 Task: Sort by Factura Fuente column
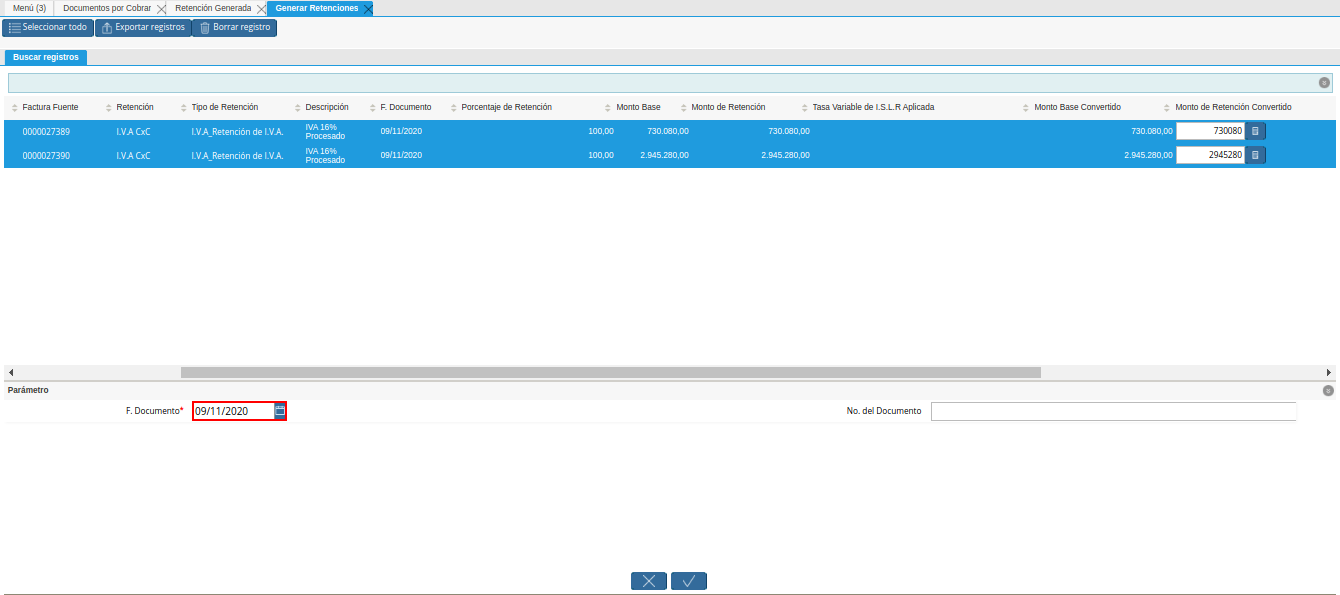click(50, 107)
